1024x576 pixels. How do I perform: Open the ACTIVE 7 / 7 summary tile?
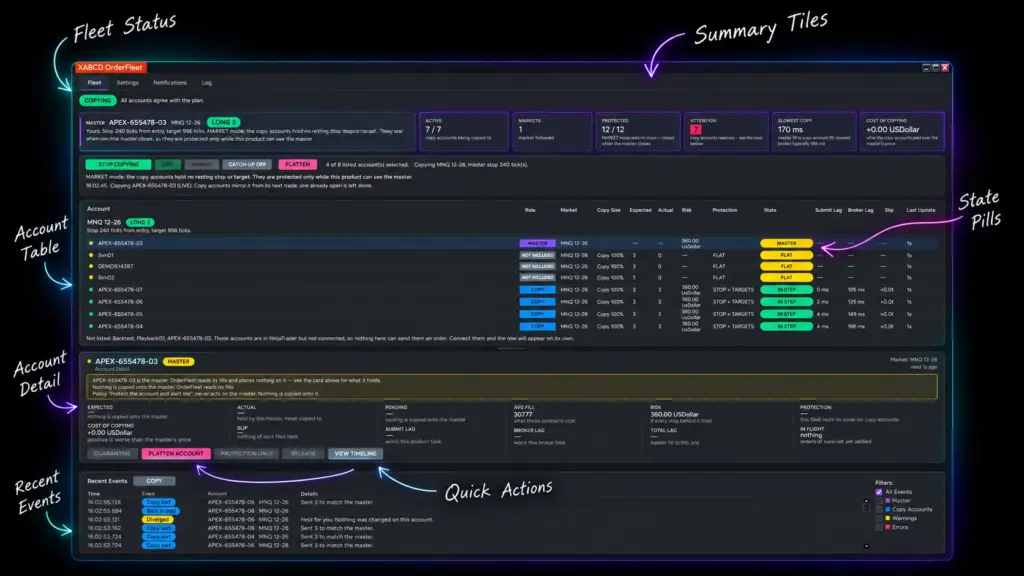pos(464,131)
